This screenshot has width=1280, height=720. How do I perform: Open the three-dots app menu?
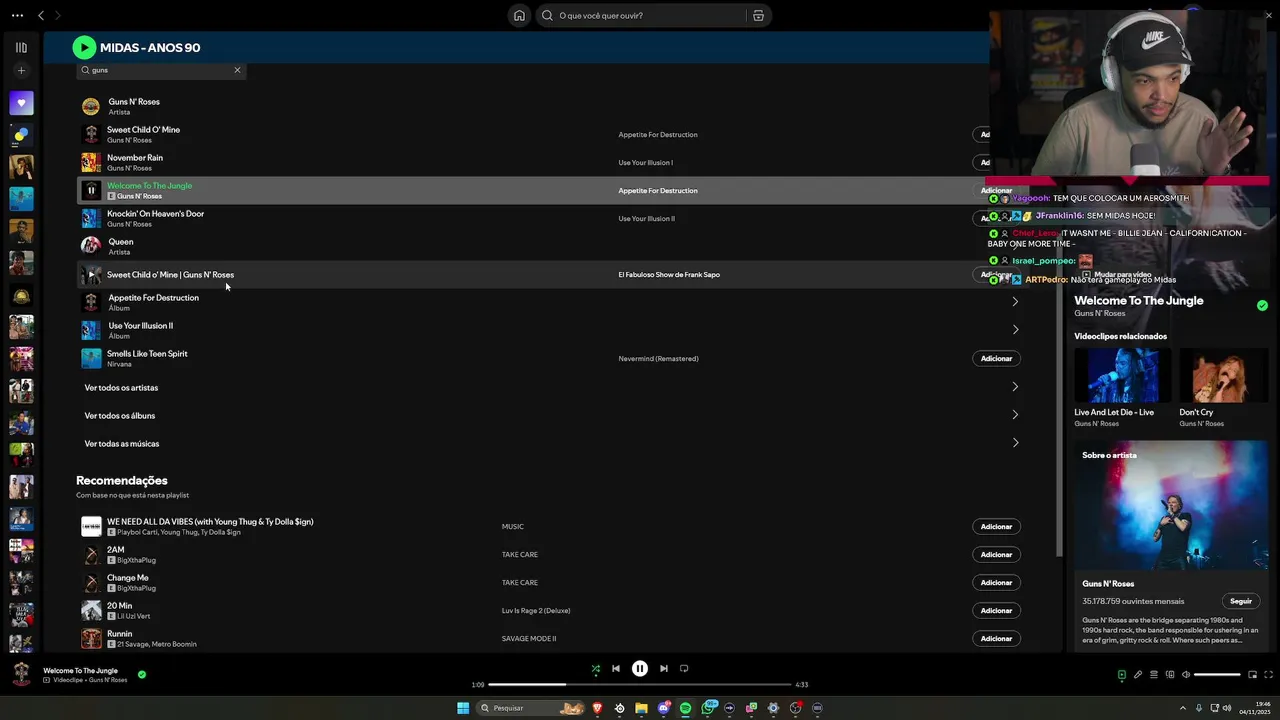tap(17, 15)
